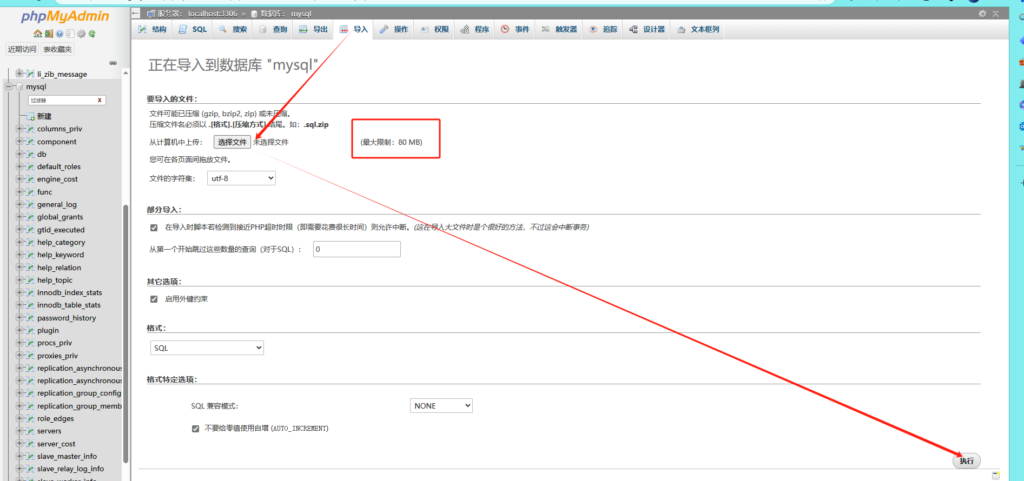Open the slave_master_info table
Viewport: 1024px width, 481px height.
[67, 456]
